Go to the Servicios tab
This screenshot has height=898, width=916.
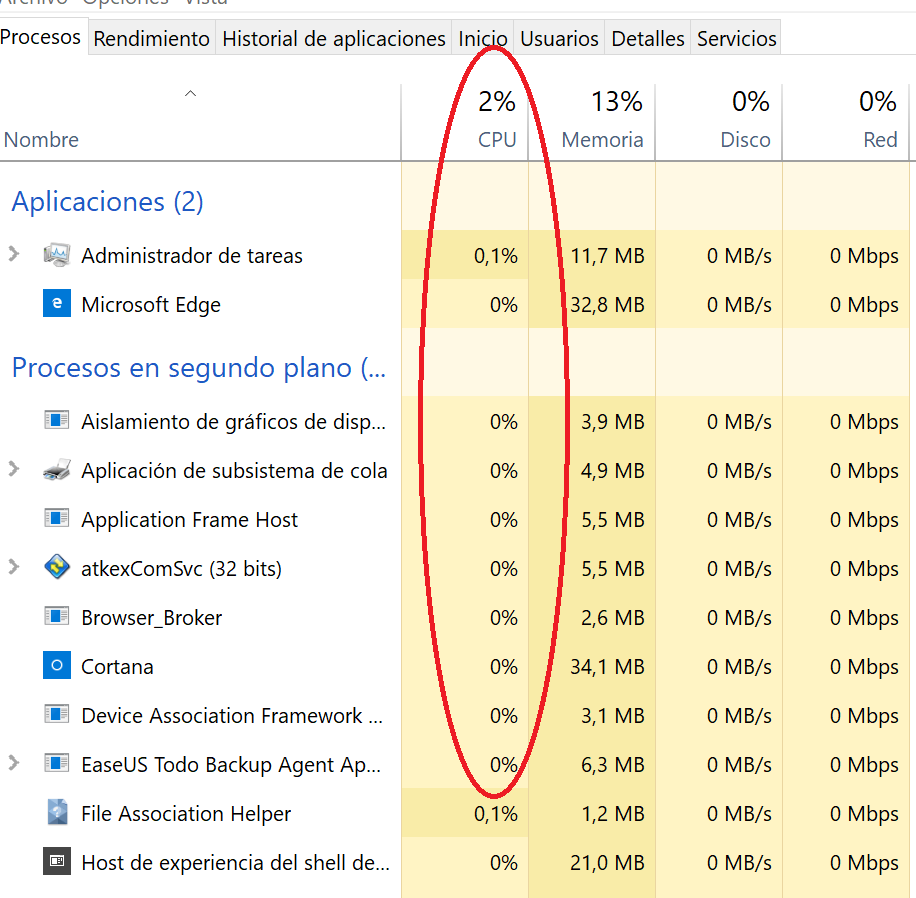736,39
